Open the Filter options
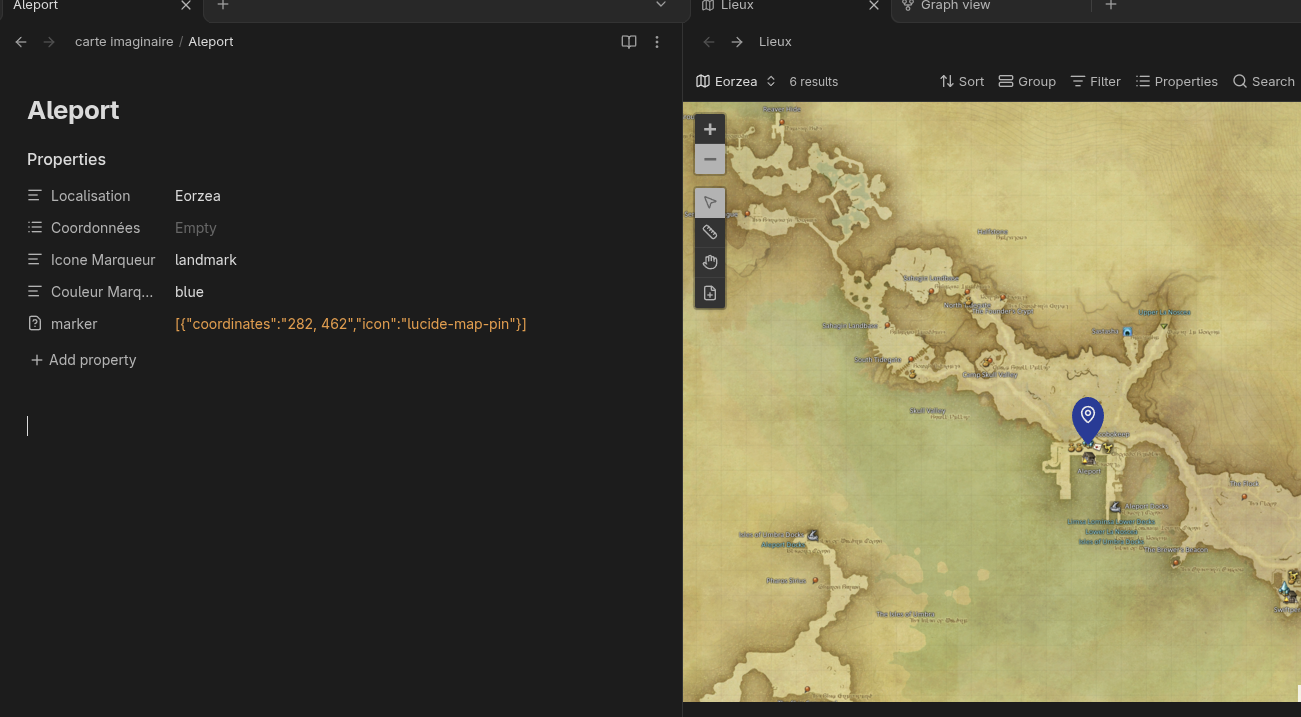1301x717 pixels. [1095, 82]
